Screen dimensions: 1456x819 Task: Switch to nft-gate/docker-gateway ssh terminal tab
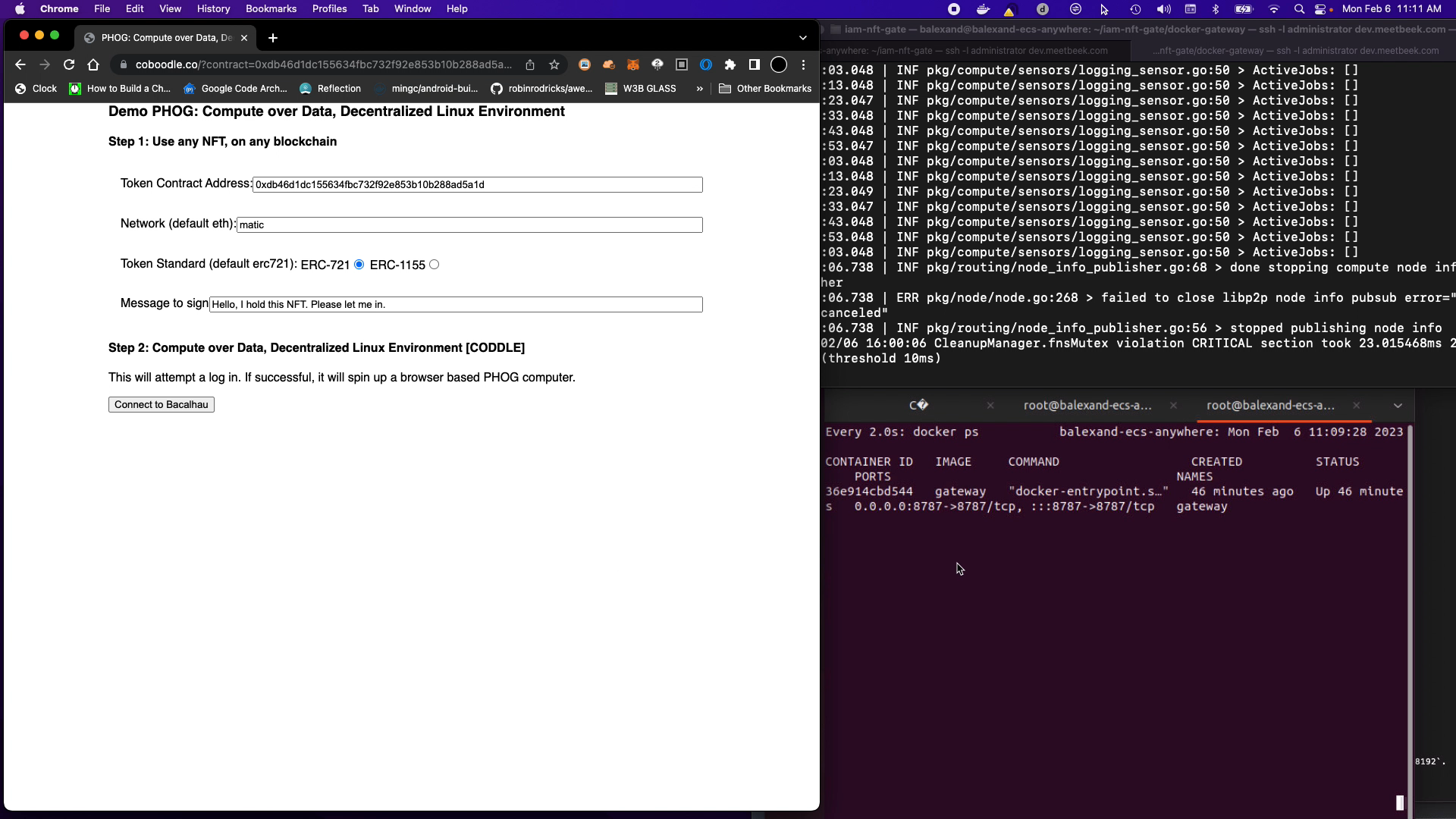tap(1295, 51)
